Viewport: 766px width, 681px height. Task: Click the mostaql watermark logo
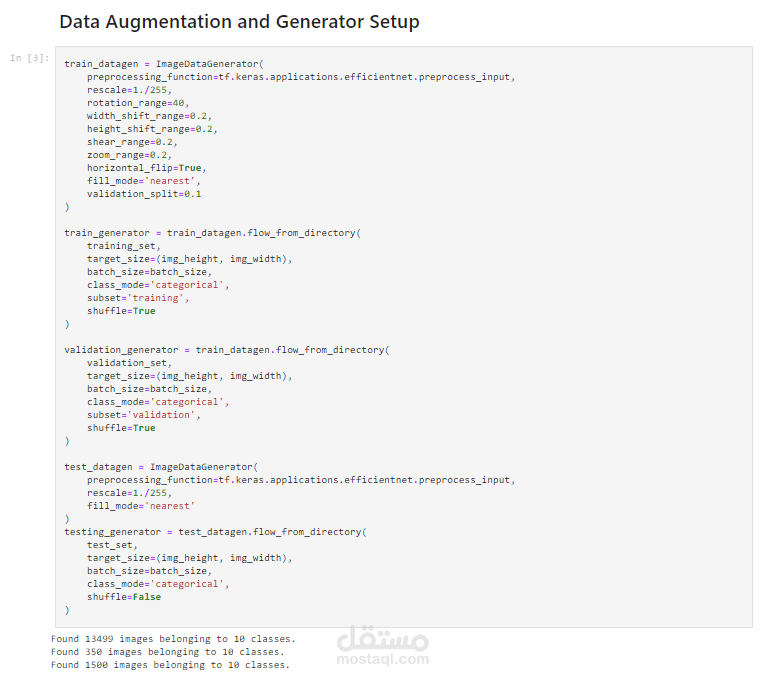point(384,637)
